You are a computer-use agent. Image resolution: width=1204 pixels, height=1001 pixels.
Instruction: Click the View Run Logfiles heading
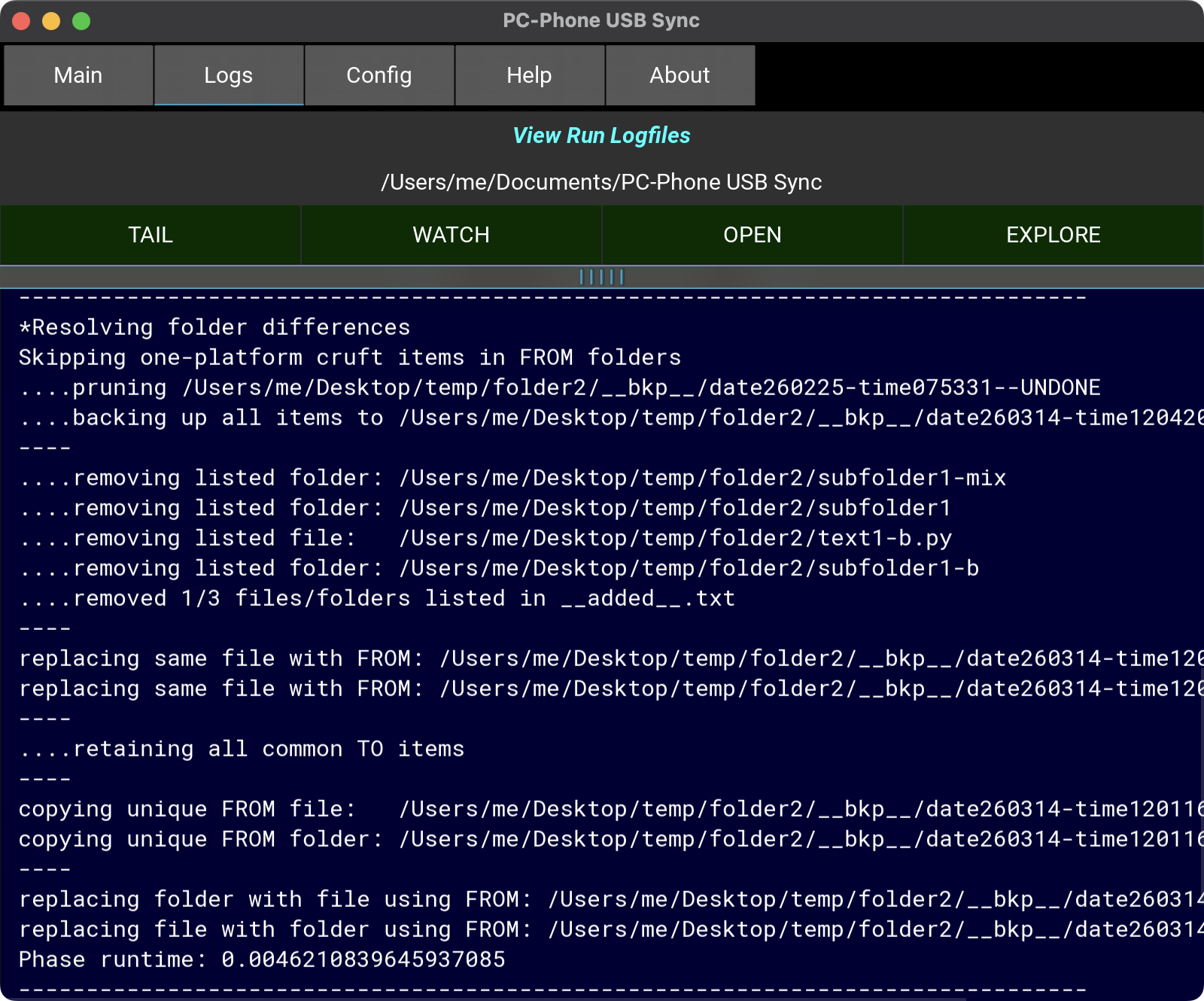(602, 135)
